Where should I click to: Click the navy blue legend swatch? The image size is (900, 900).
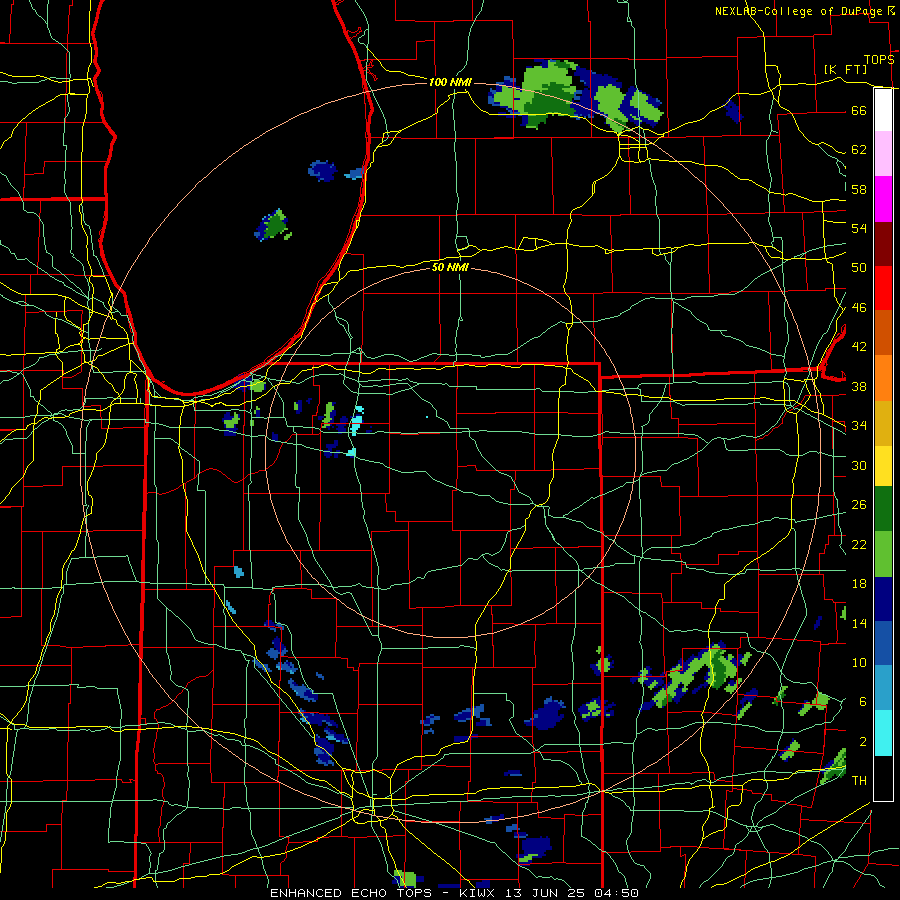tap(883, 599)
